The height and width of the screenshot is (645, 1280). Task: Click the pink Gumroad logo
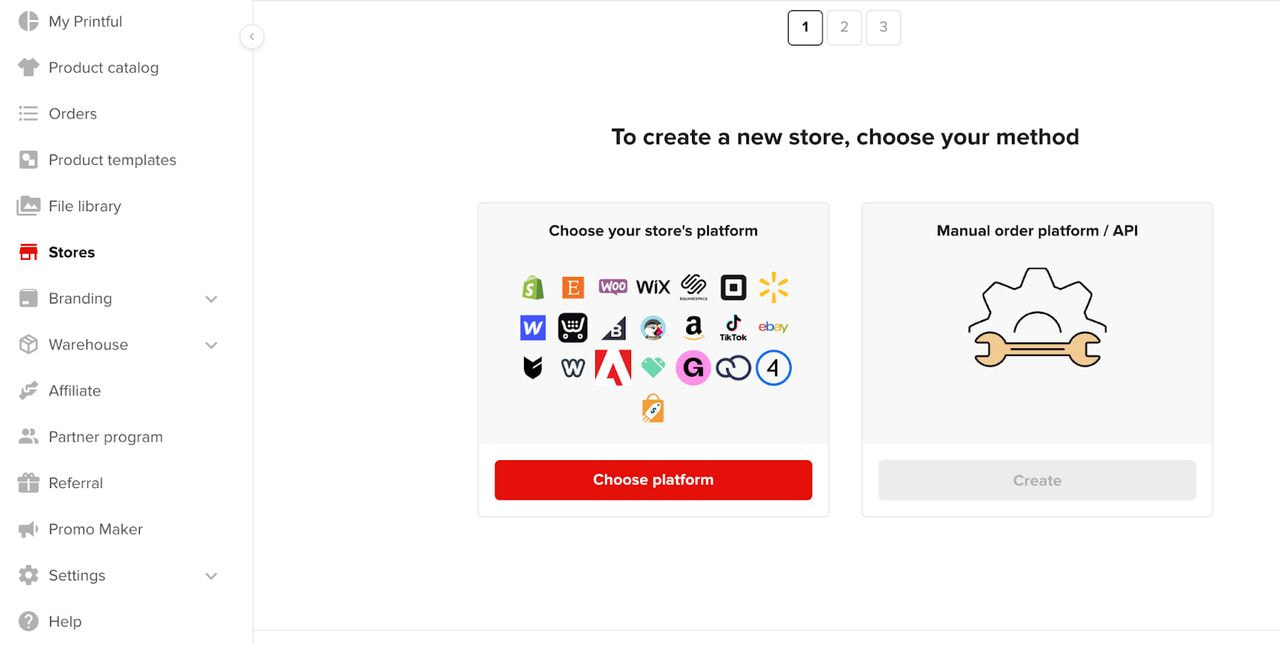[x=693, y=368]
